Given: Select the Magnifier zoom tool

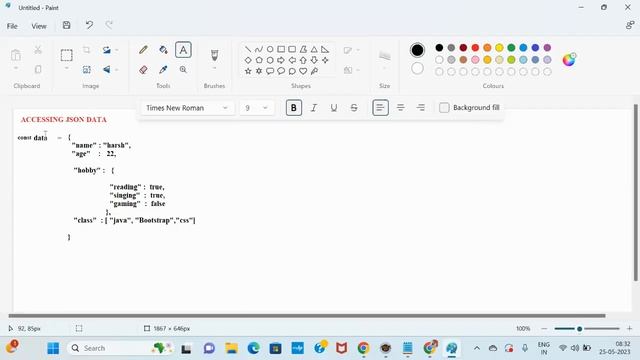Looking at the screenshot, I should [183, 69].
